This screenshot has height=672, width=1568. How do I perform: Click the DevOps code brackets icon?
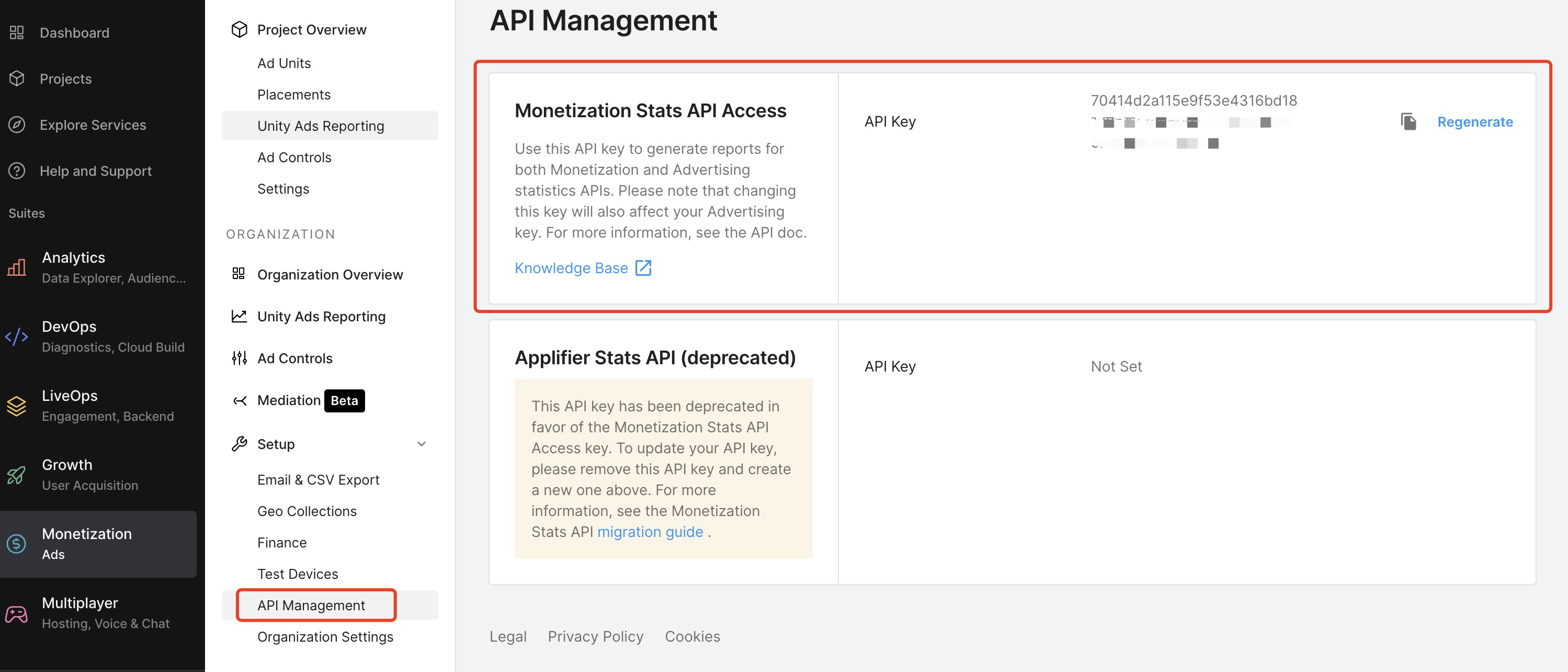(x=16, y=337)
